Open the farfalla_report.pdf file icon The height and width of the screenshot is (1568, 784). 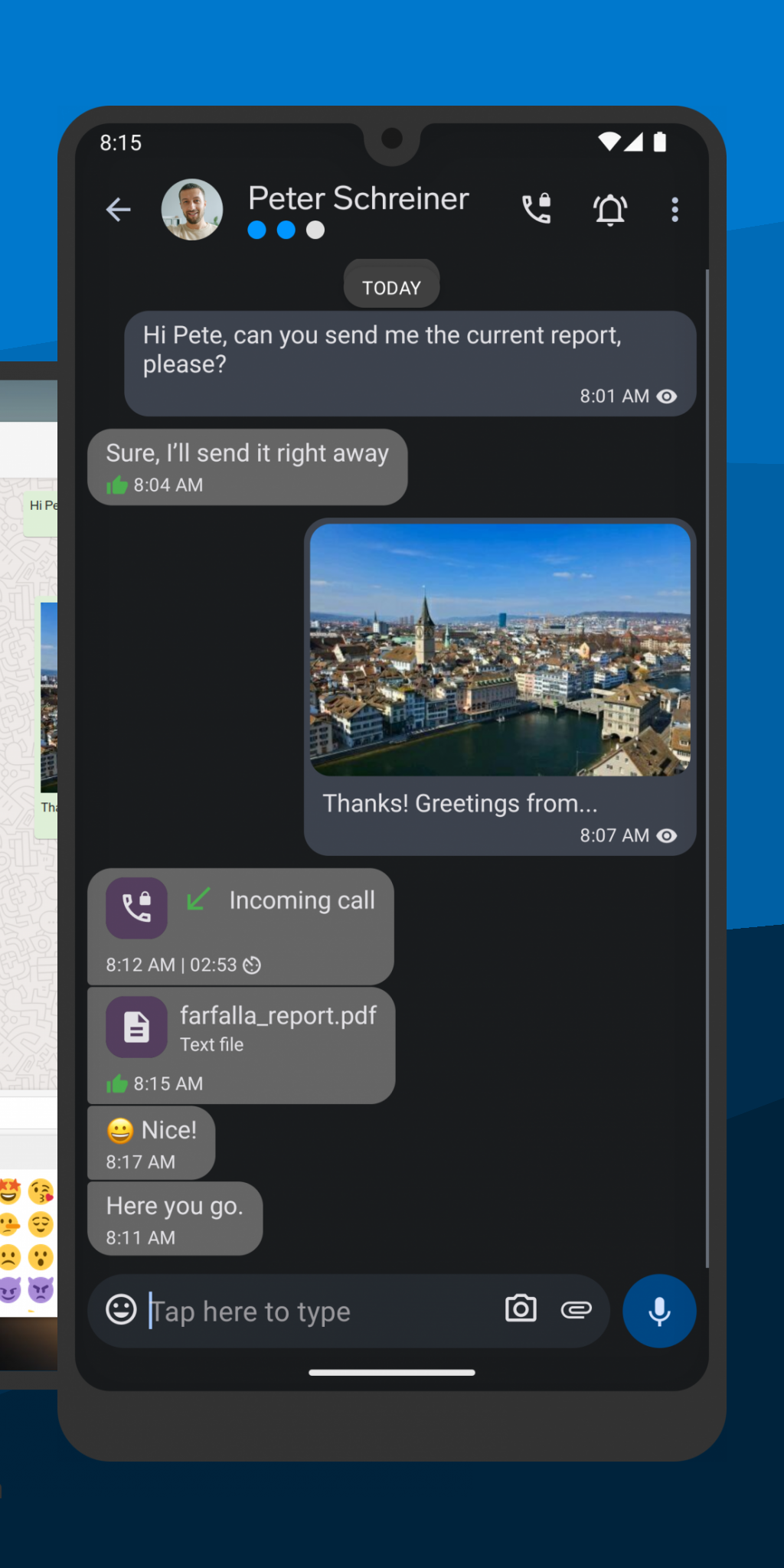[x=136, y=1027]
